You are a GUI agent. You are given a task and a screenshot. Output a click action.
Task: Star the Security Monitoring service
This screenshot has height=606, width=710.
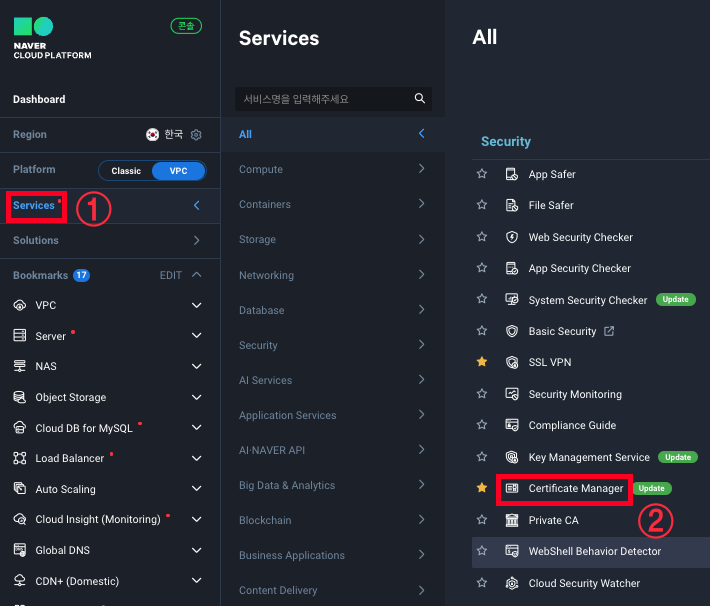point(482,394)
